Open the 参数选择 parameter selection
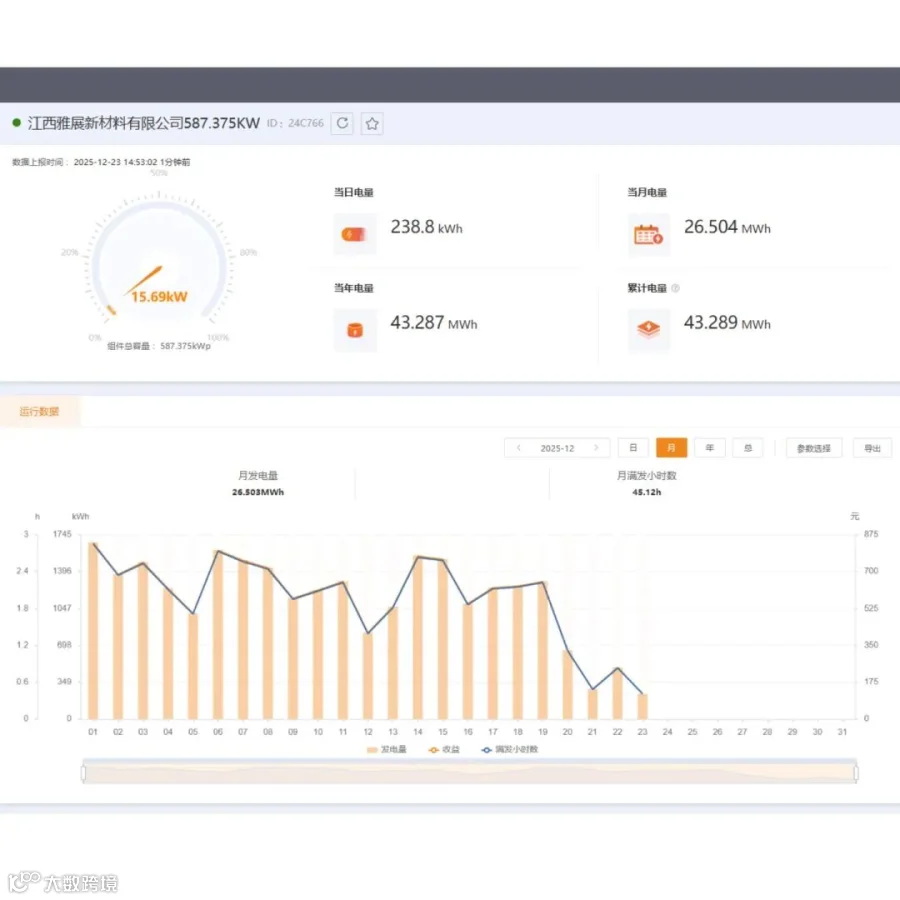 (813, 448)
